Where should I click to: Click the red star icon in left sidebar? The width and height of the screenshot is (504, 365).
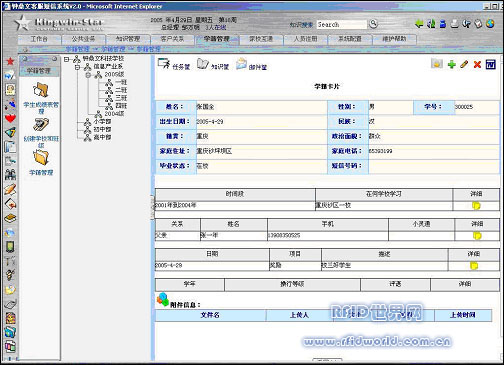click(x=10, y=61)
